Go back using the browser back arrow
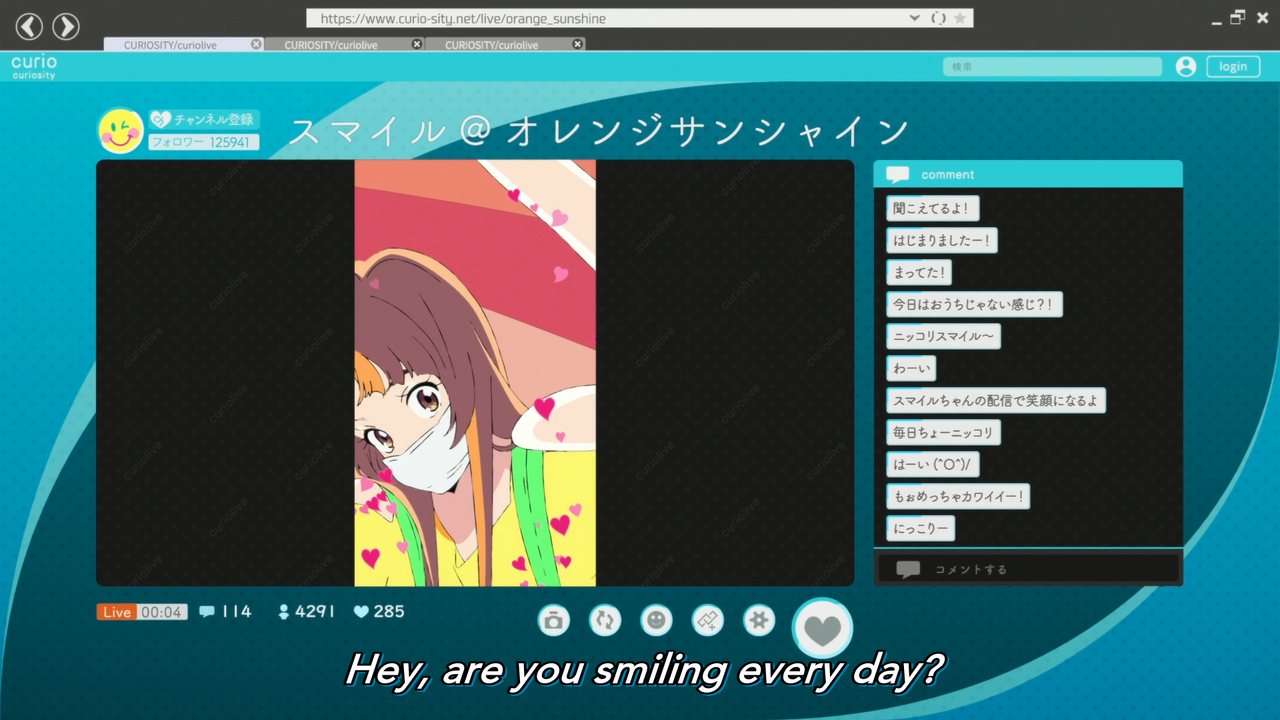The width and height of the screenshot is (1280, 720). 30,26
